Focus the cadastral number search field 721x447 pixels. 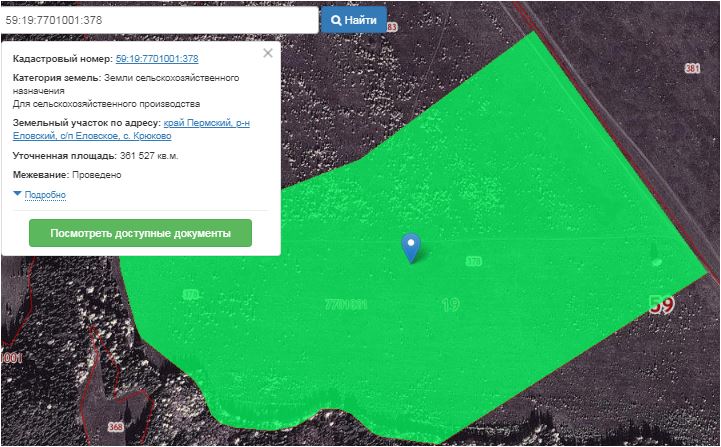click(x=160, y=20)
